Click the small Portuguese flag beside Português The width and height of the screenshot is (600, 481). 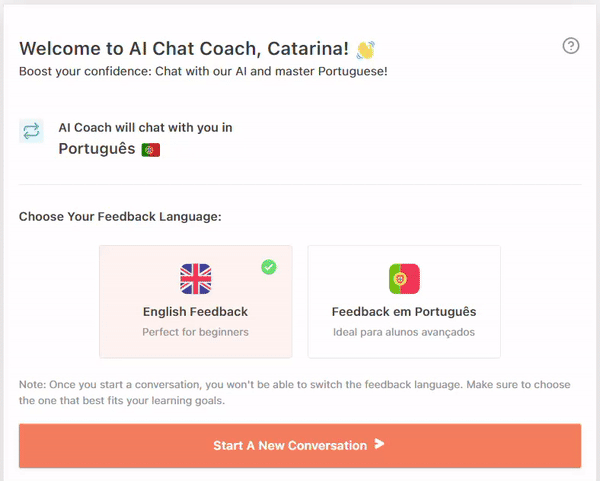pyautogui.click(x=151, y=150)
